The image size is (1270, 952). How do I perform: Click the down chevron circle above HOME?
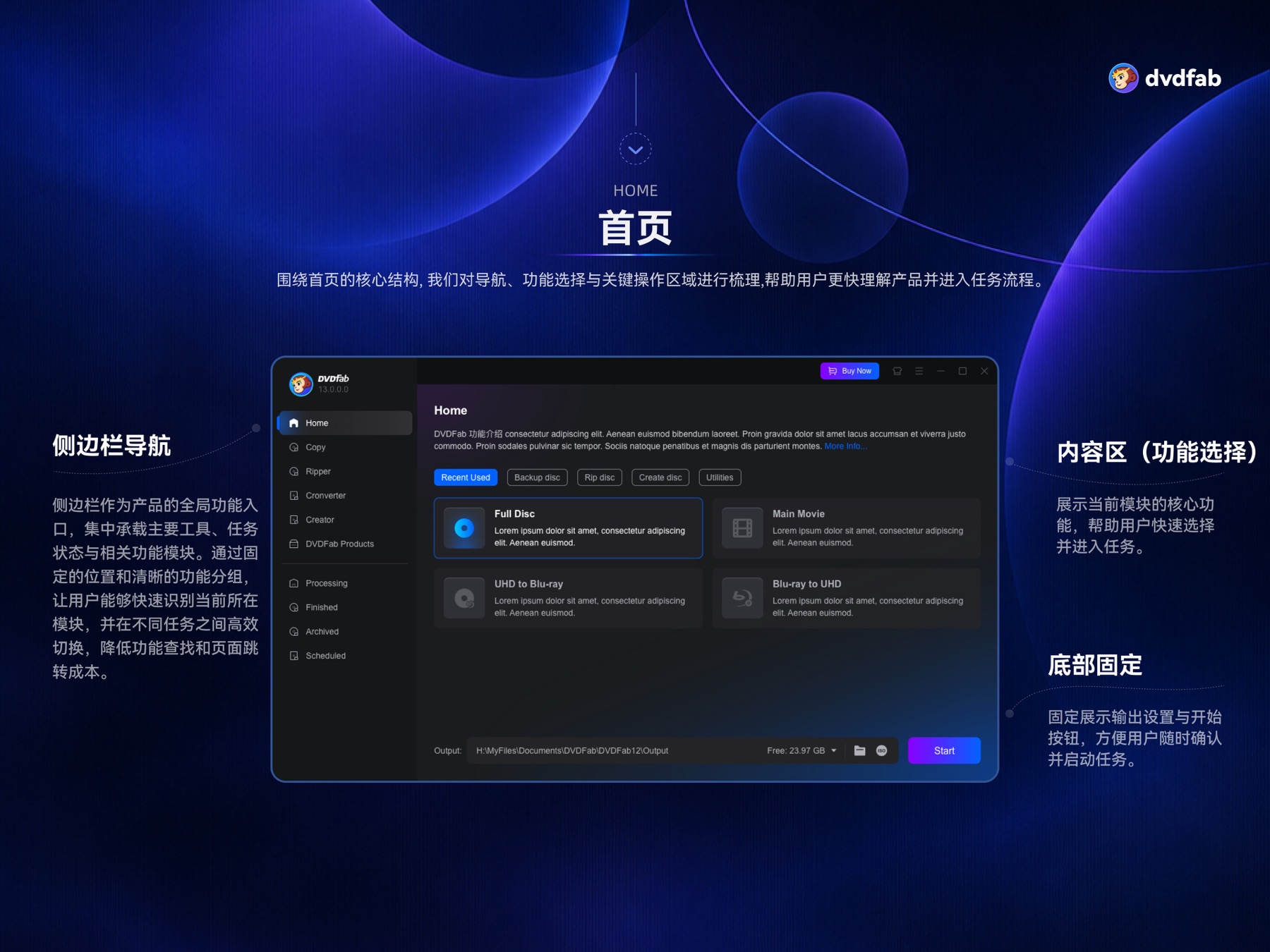(x=635, y=149)
